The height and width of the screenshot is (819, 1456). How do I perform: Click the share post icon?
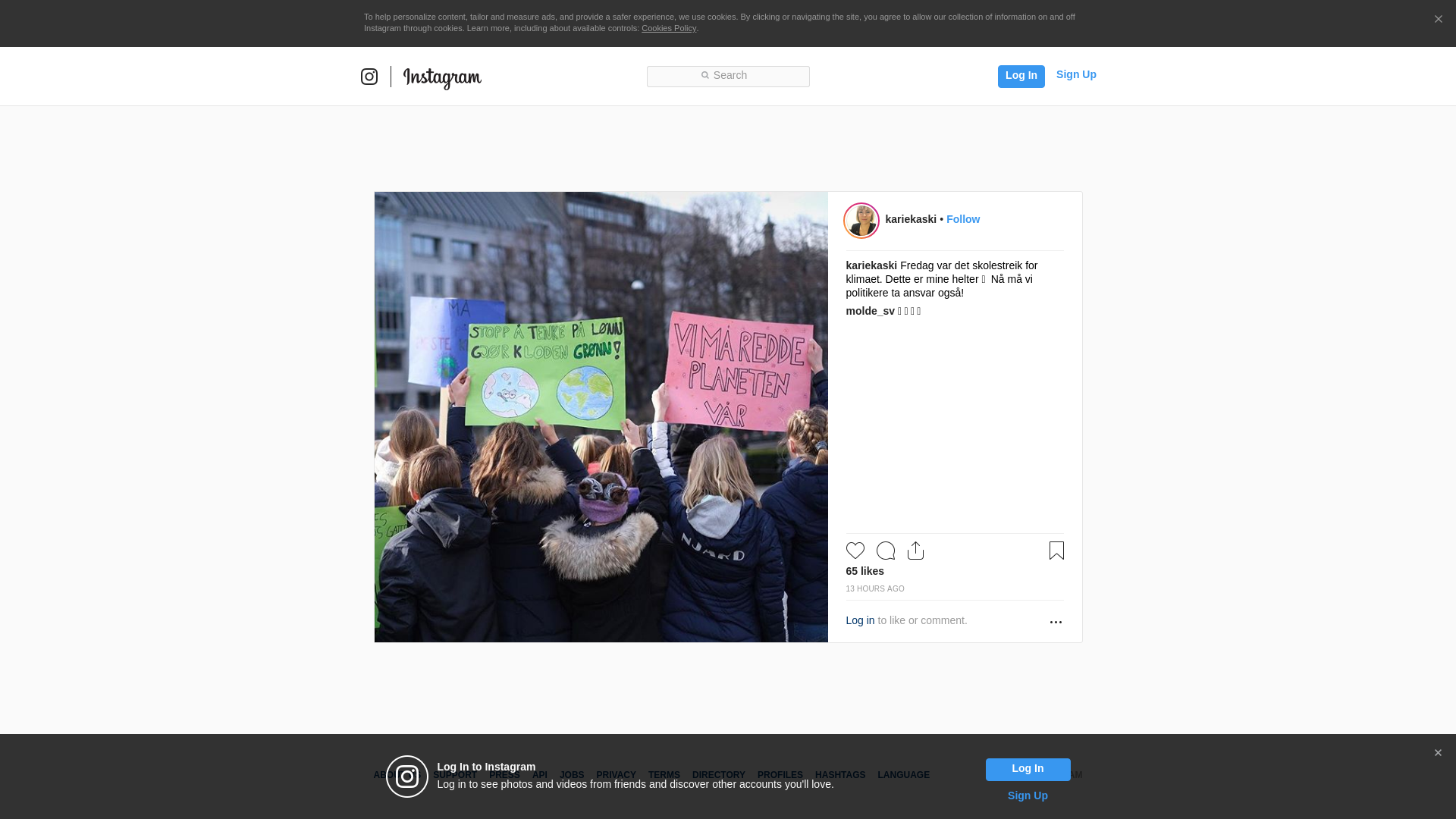pos(916,551)
